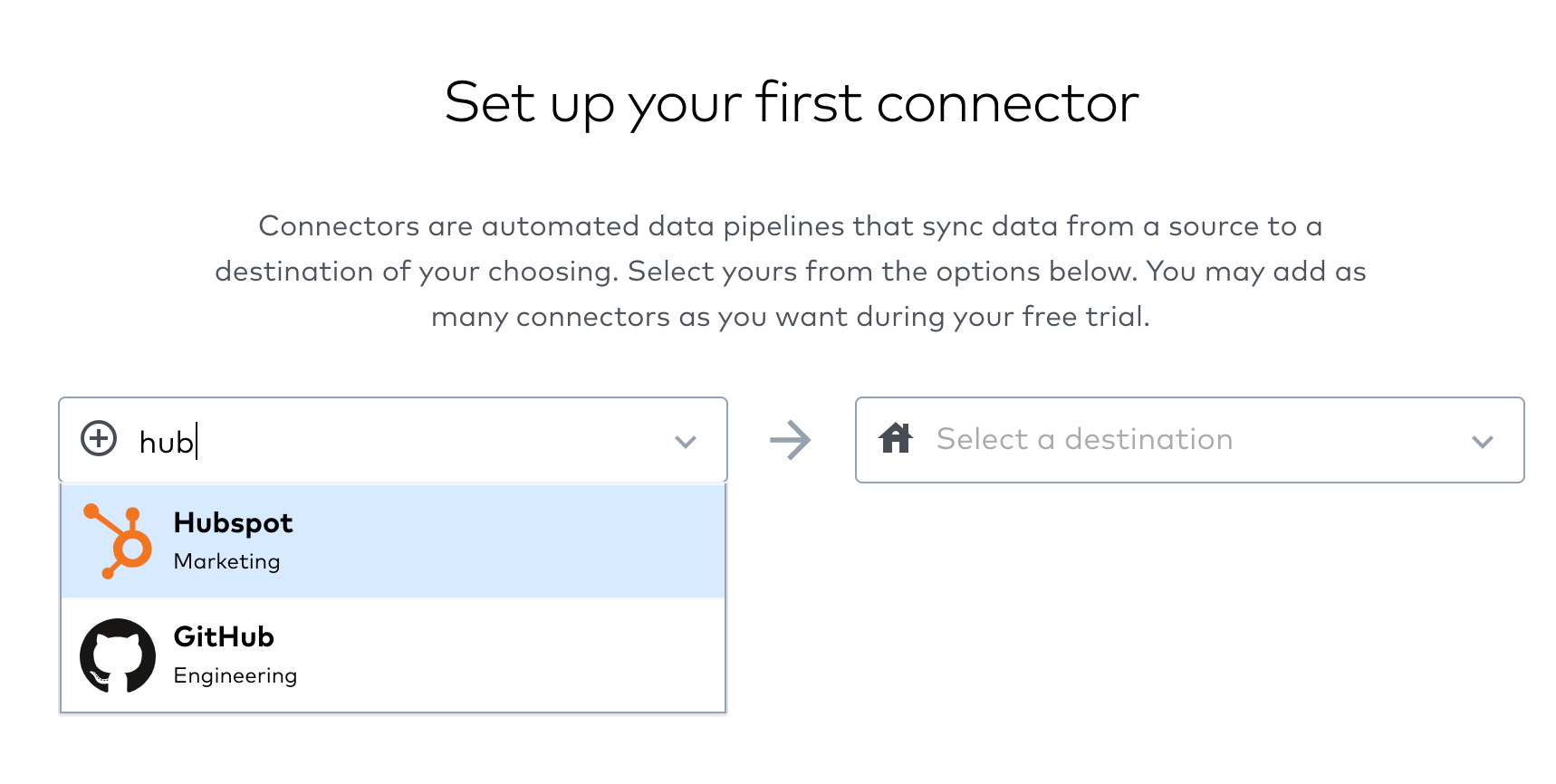The height and width of the screenshot is (784, 1556).
Task: Focus the source search field containing "hub"
Action: pos(393,440)
